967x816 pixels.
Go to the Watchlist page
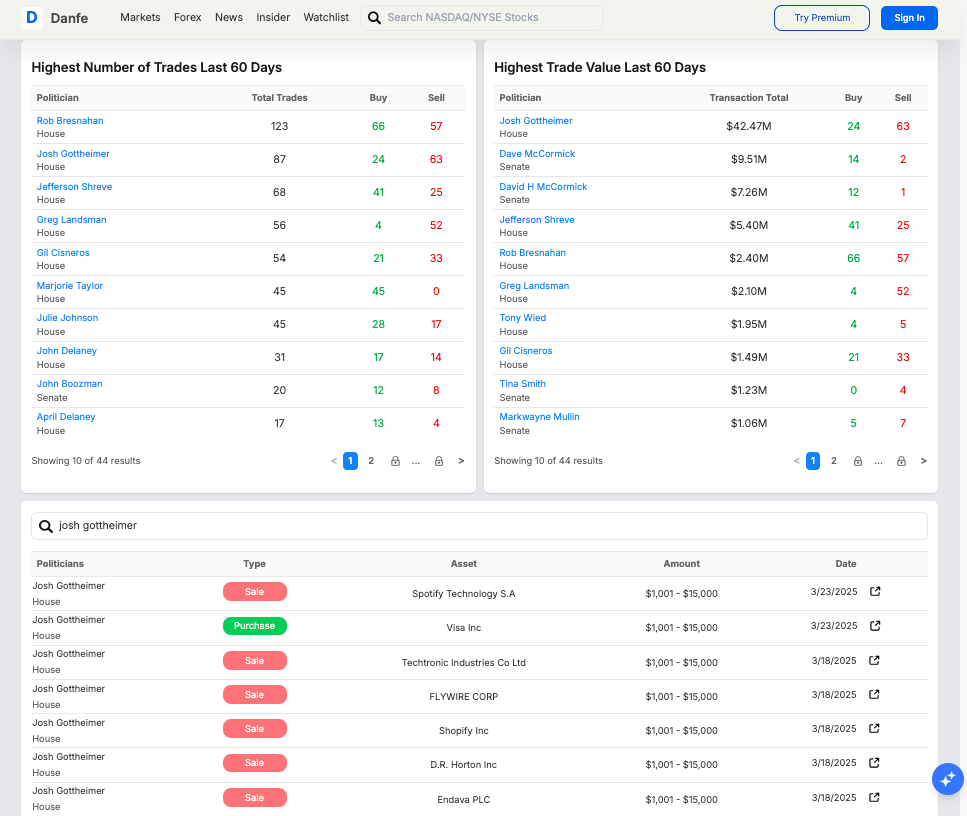[326, 17]
